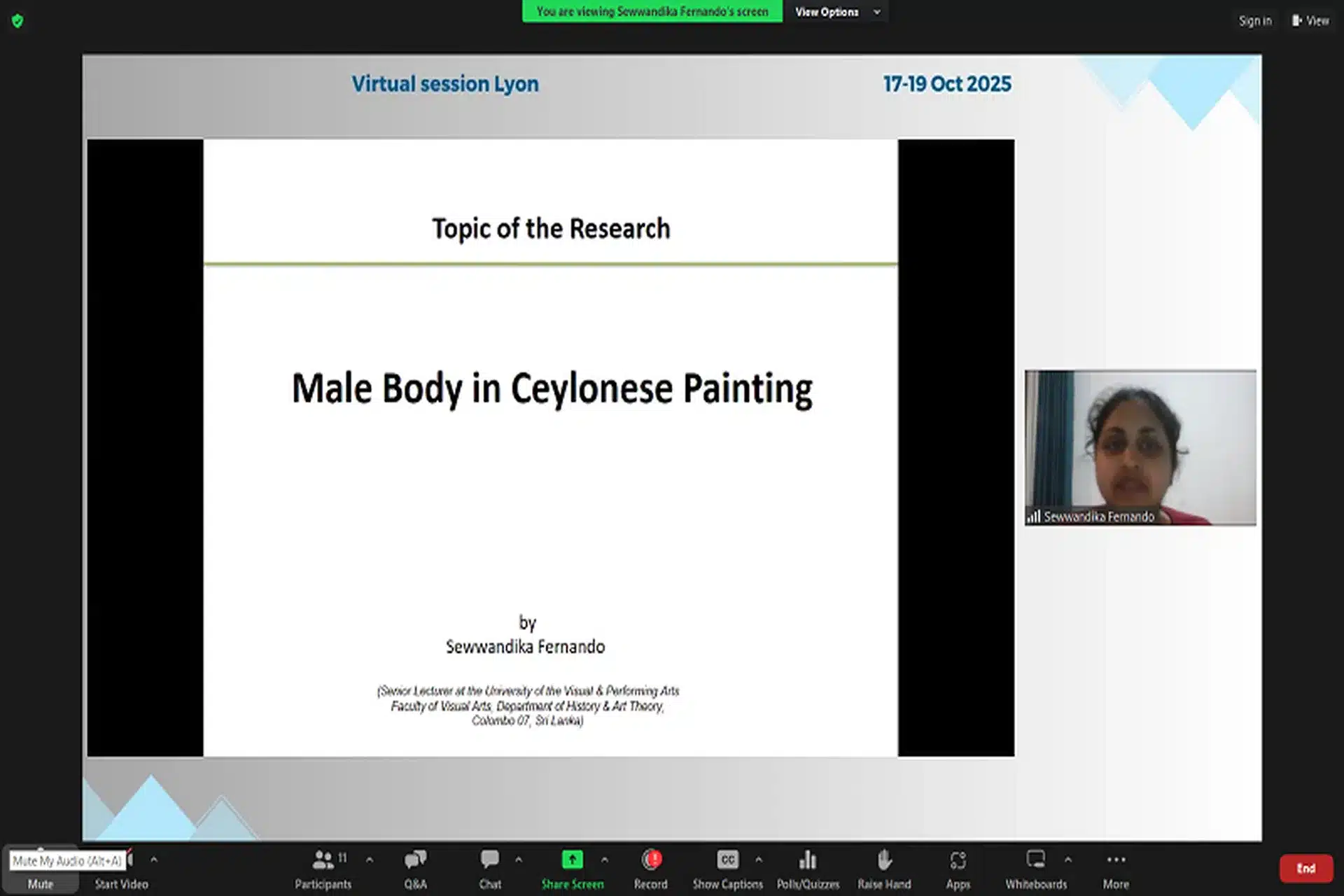The width and height of the screenshot is (1344, 896).
Task: Open the View menu top right
Action: 1310,21
